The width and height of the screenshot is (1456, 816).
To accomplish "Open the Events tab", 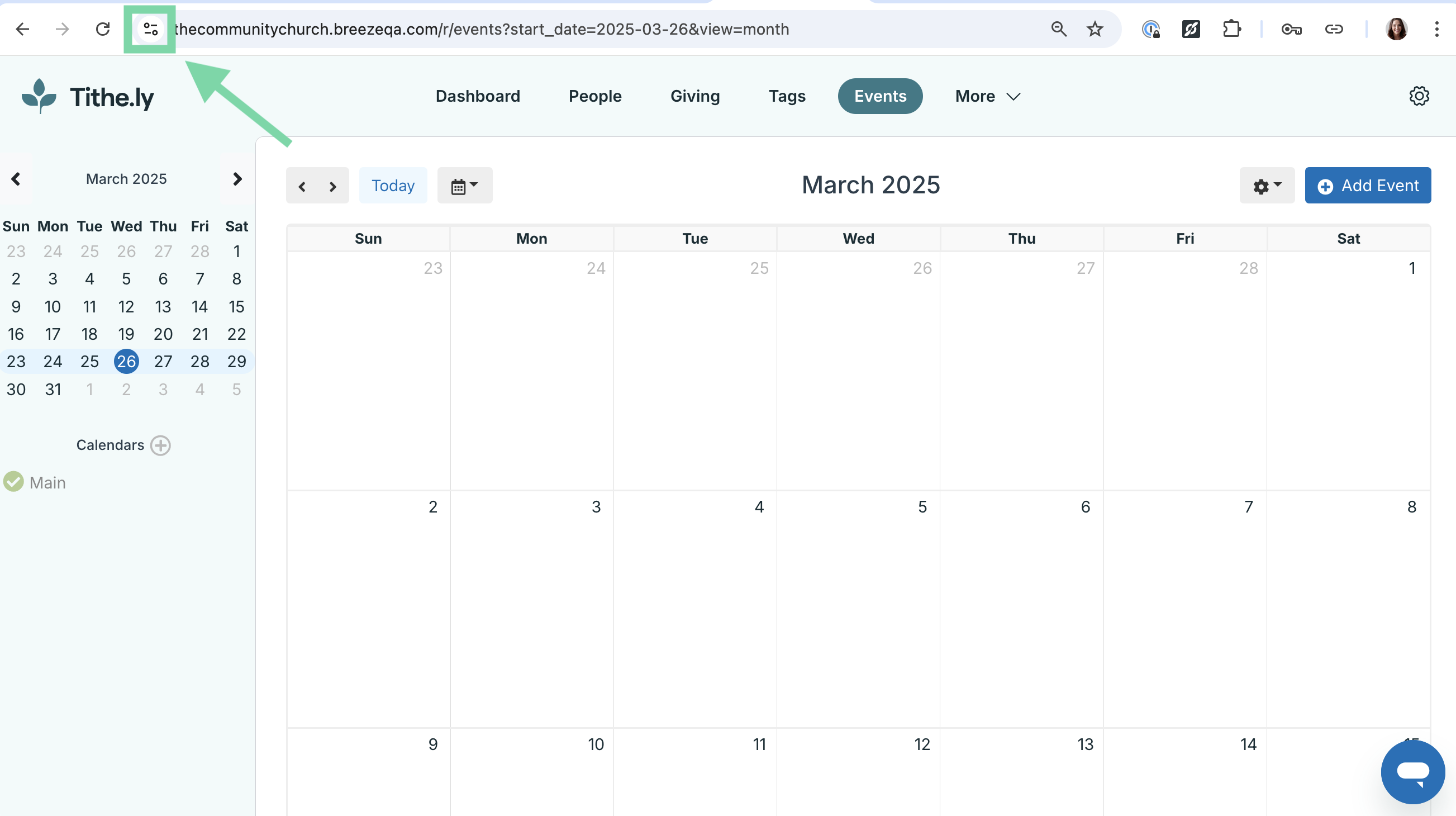I will click(880, 96).
